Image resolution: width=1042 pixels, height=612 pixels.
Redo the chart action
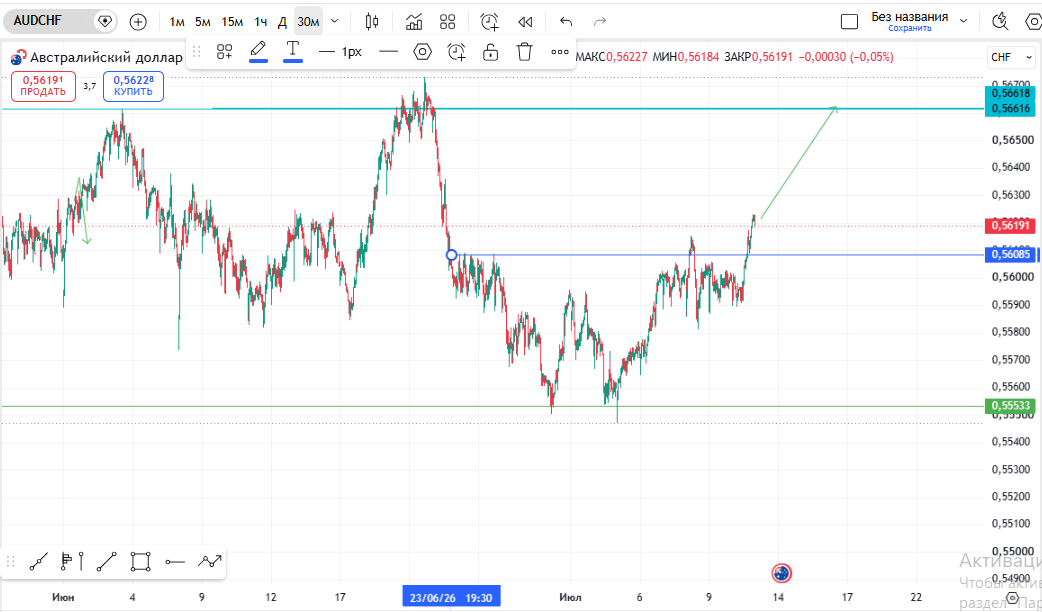[x=600, y=22]
